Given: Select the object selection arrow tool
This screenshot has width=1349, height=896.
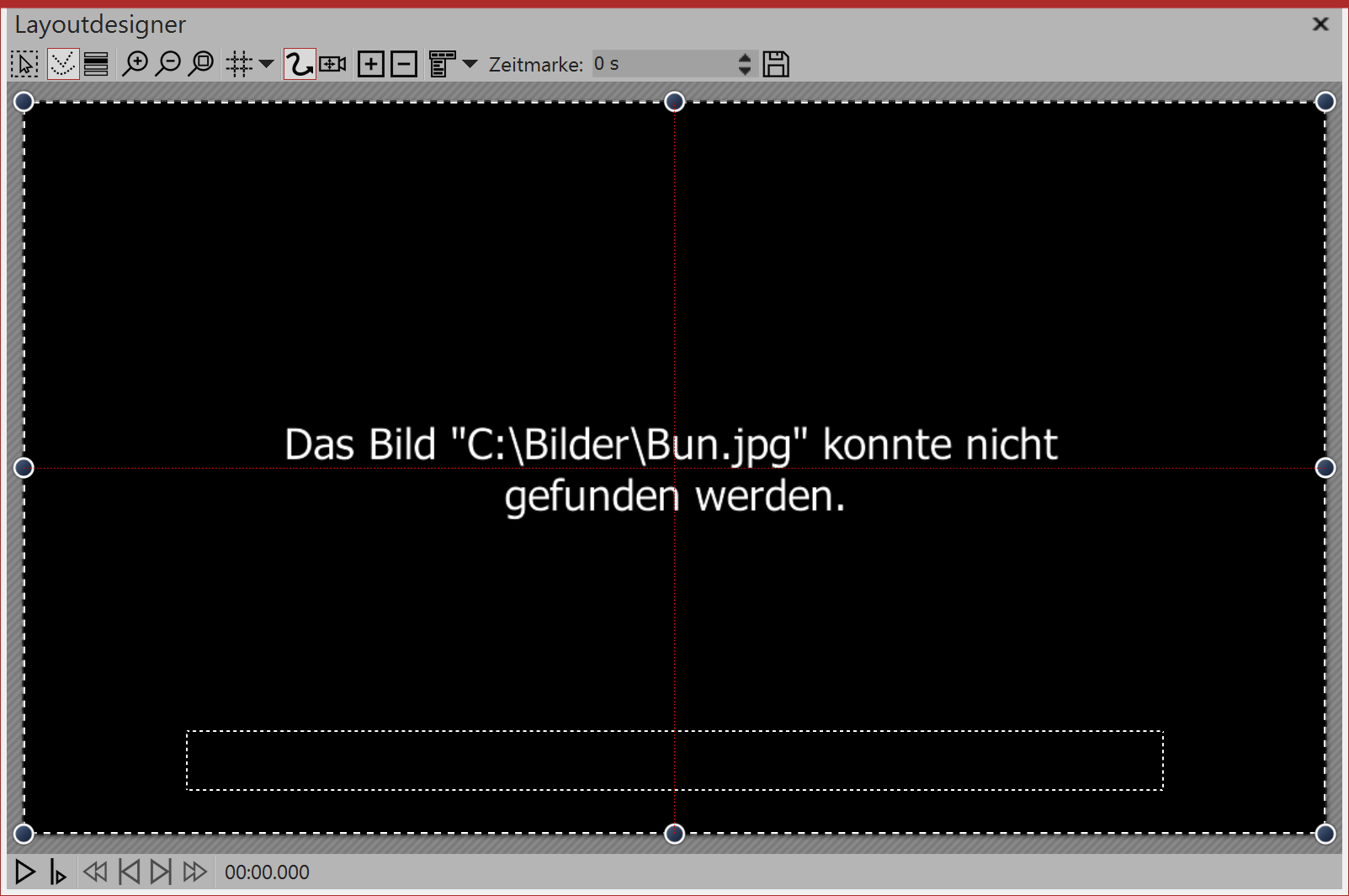Looking at the screenshot, I should pyautogui.click(x=24, y=63).
